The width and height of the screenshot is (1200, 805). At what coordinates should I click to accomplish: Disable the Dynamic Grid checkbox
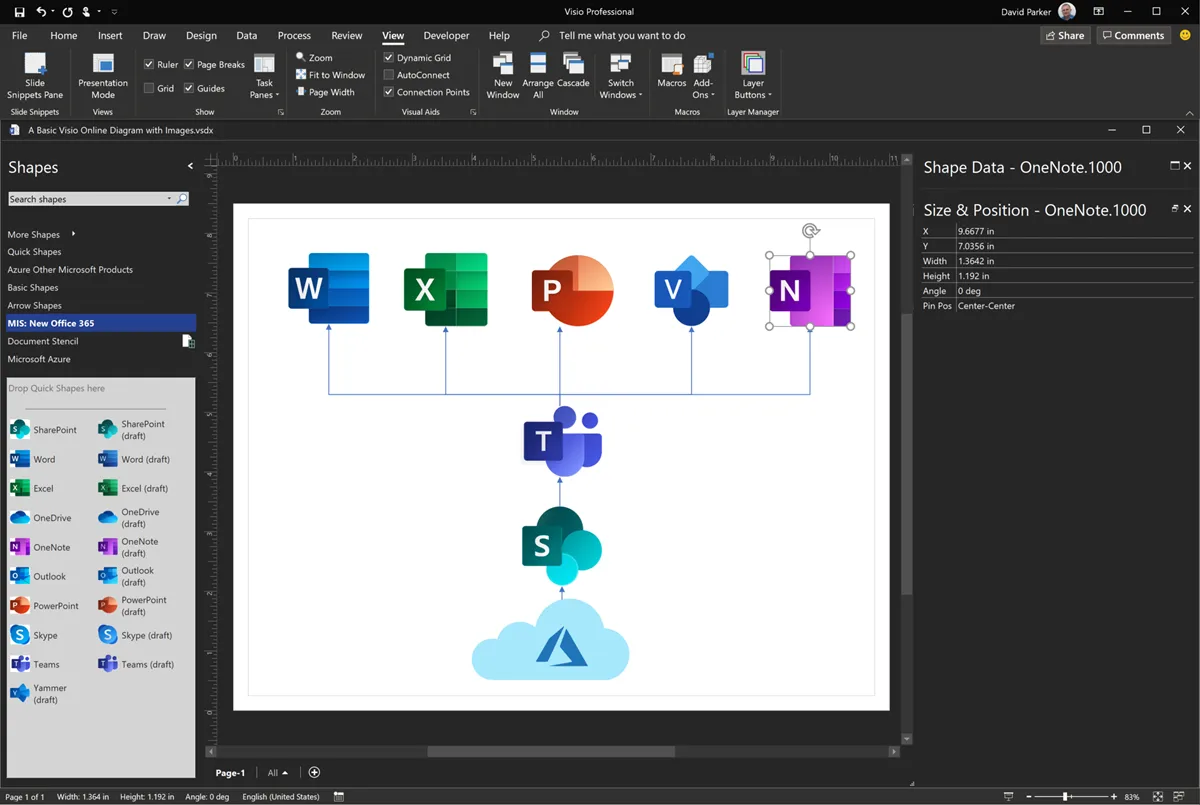[x=389, y=57]
